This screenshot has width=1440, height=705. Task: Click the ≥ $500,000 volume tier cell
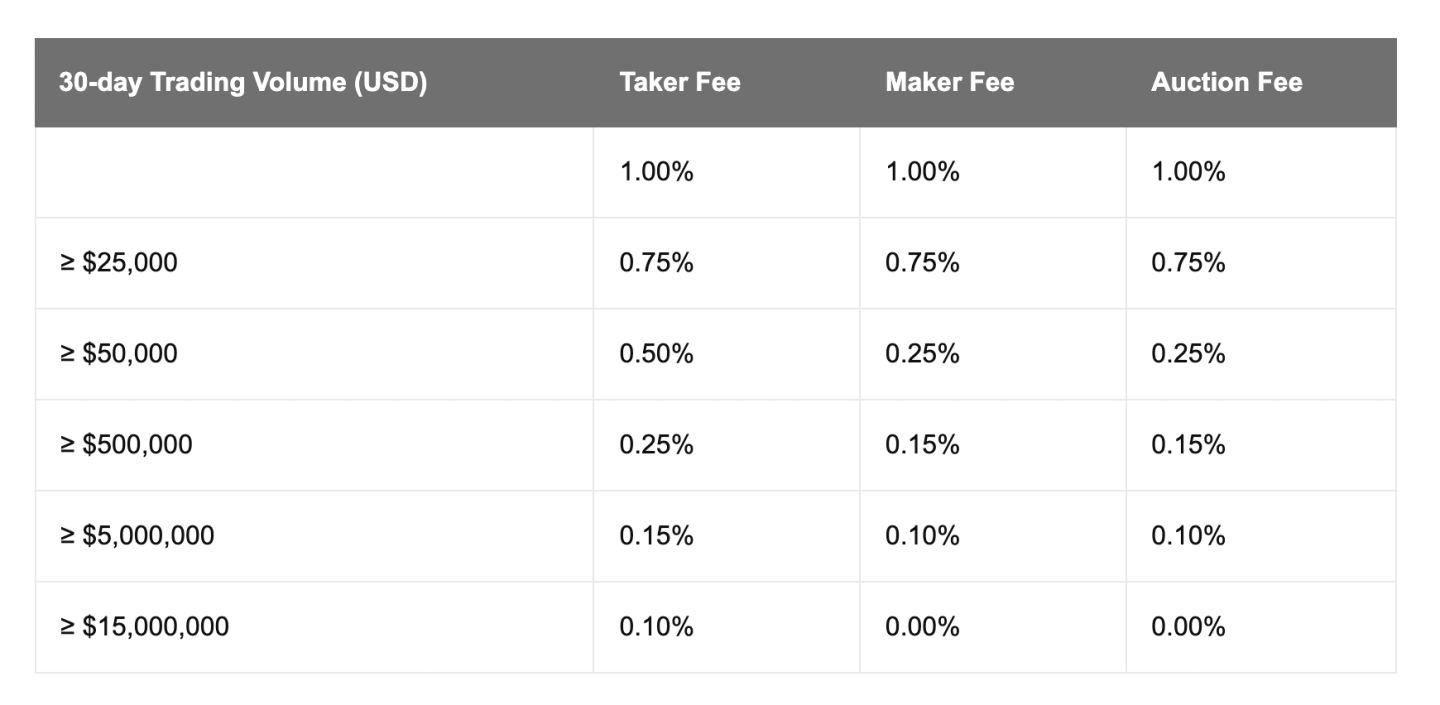click(125, 445)
